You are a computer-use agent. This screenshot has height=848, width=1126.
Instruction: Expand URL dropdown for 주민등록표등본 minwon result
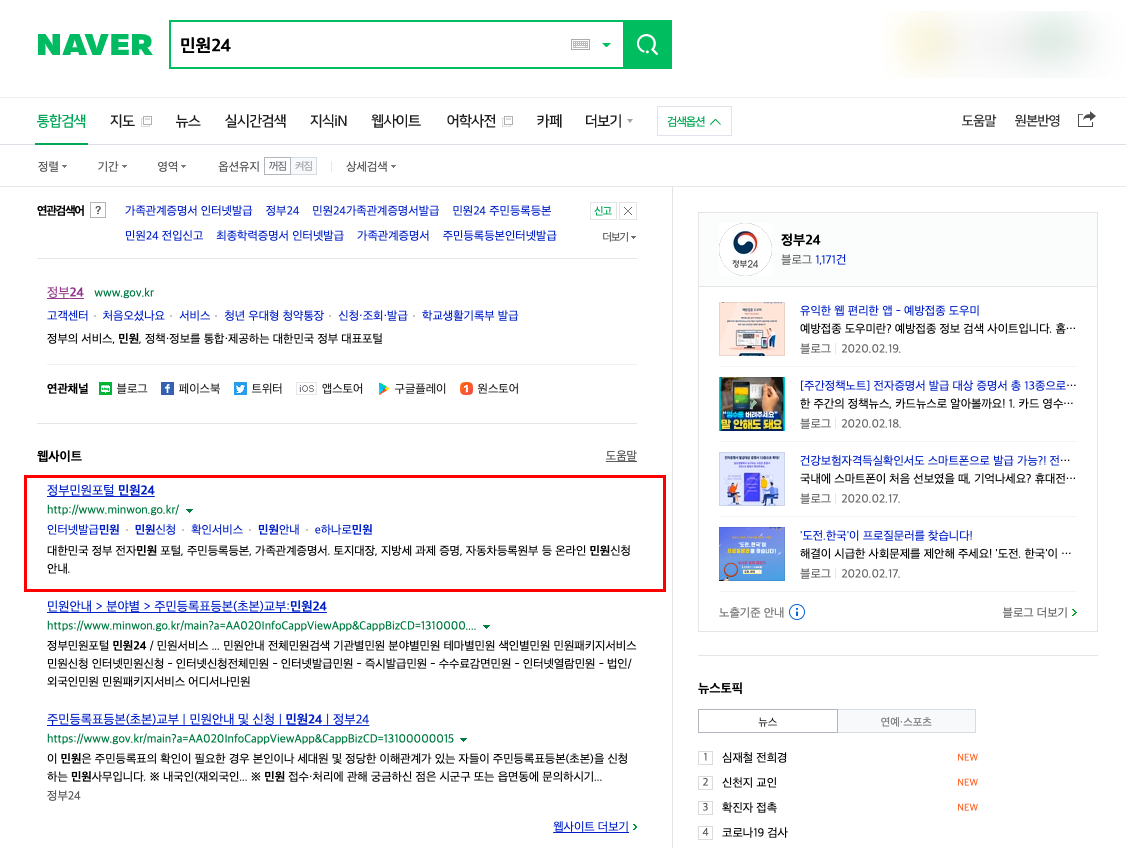[486, 627]
